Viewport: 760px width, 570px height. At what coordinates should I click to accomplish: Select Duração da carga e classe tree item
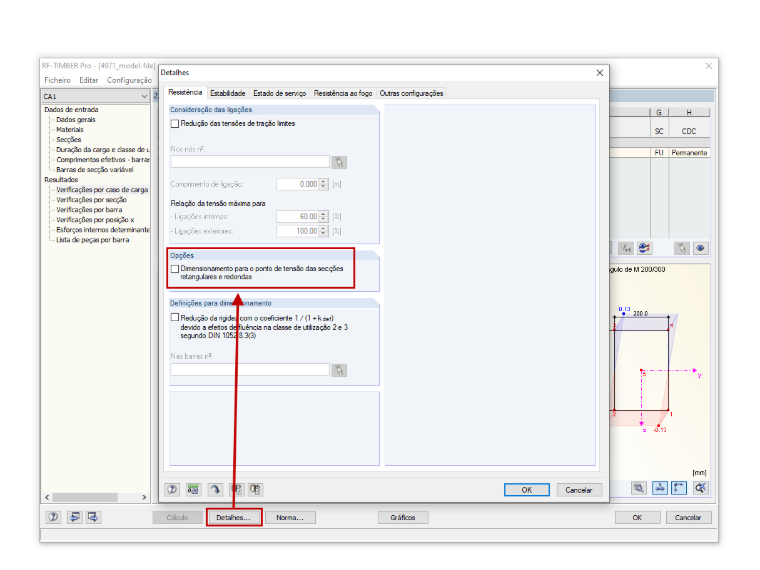point(103,150)
